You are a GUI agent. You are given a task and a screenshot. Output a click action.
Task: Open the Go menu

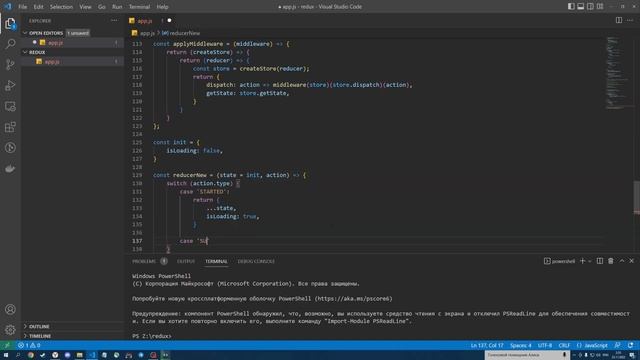point(102,7)
